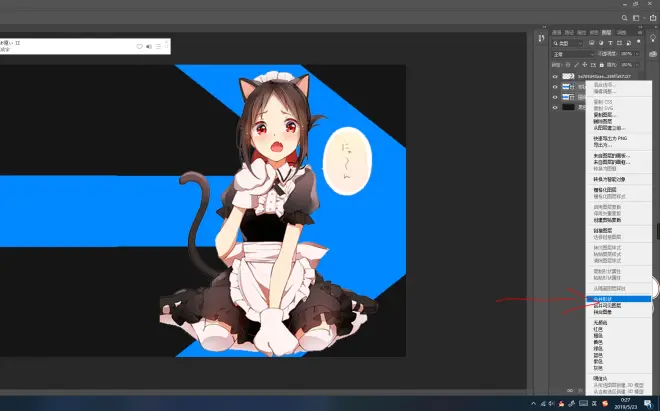Expand the opacity slider dropdown arrow
This screenshot has height=411, width=660.
pyautogui.click(x=637, y=54)
